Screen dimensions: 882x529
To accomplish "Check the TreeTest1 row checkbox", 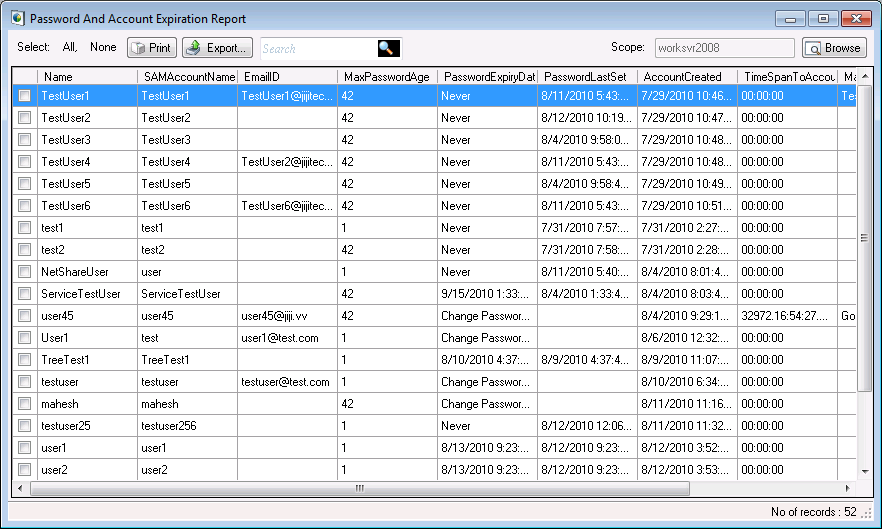I will (x=24, y=360).
